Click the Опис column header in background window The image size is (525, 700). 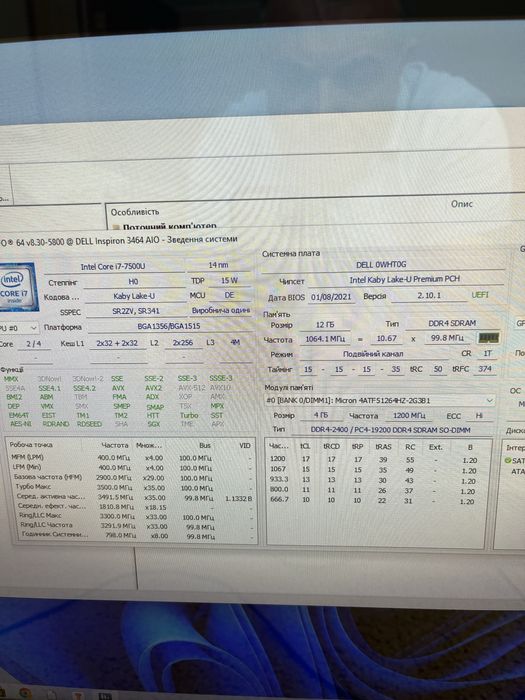click(462, 204)
